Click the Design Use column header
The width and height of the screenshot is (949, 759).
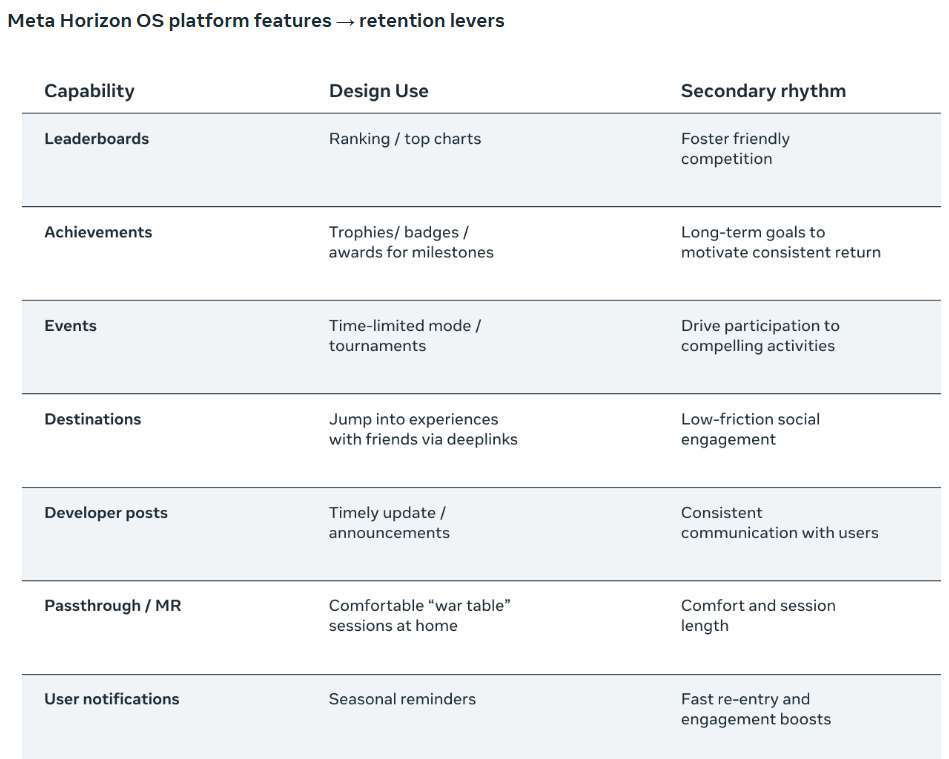click(378, 91)
